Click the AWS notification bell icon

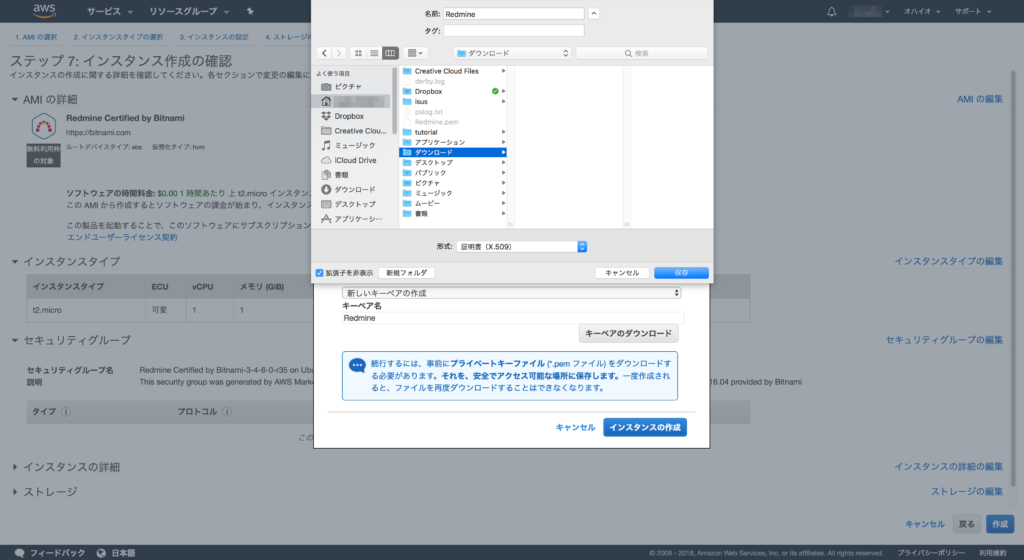pos(832,12)
